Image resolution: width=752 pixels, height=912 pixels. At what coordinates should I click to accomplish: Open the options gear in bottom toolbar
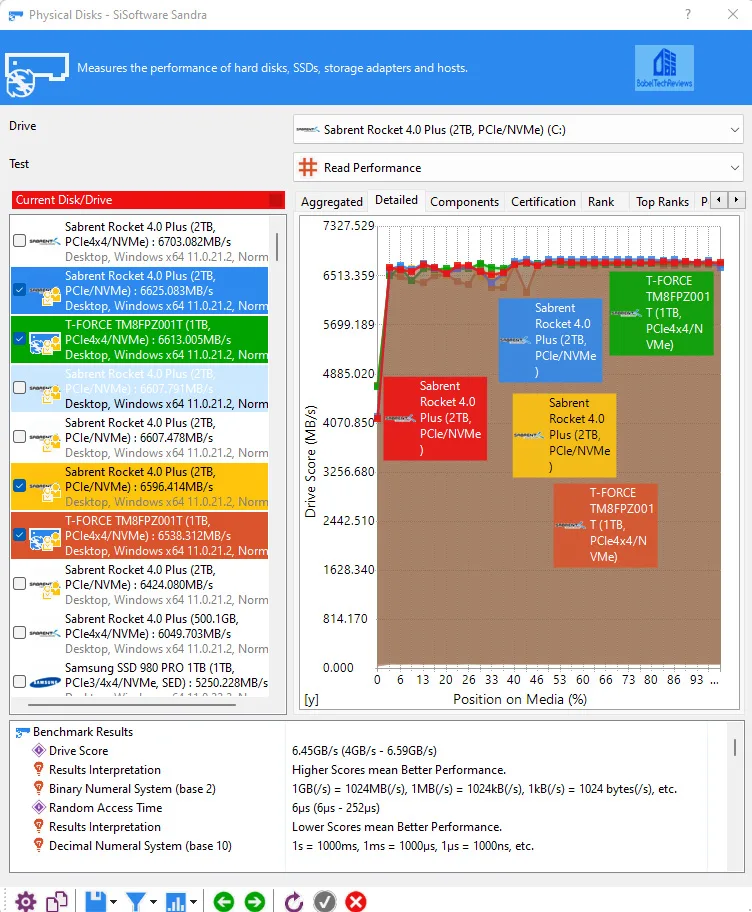click(25, 902)
